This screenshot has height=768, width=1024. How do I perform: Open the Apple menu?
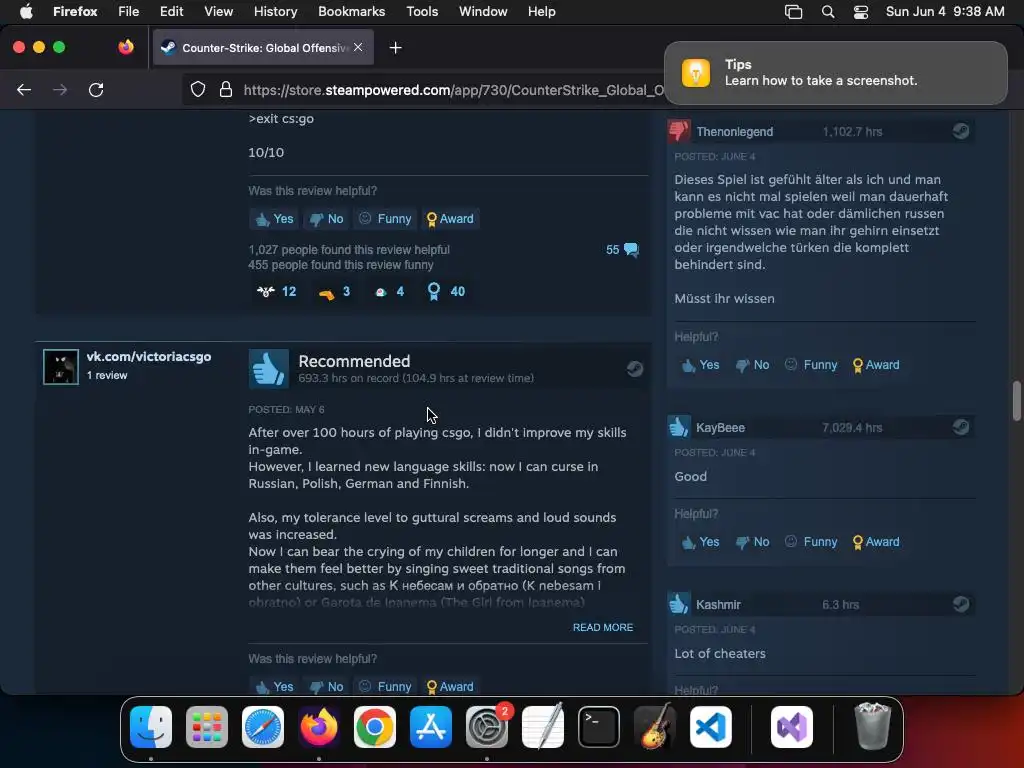26,12
